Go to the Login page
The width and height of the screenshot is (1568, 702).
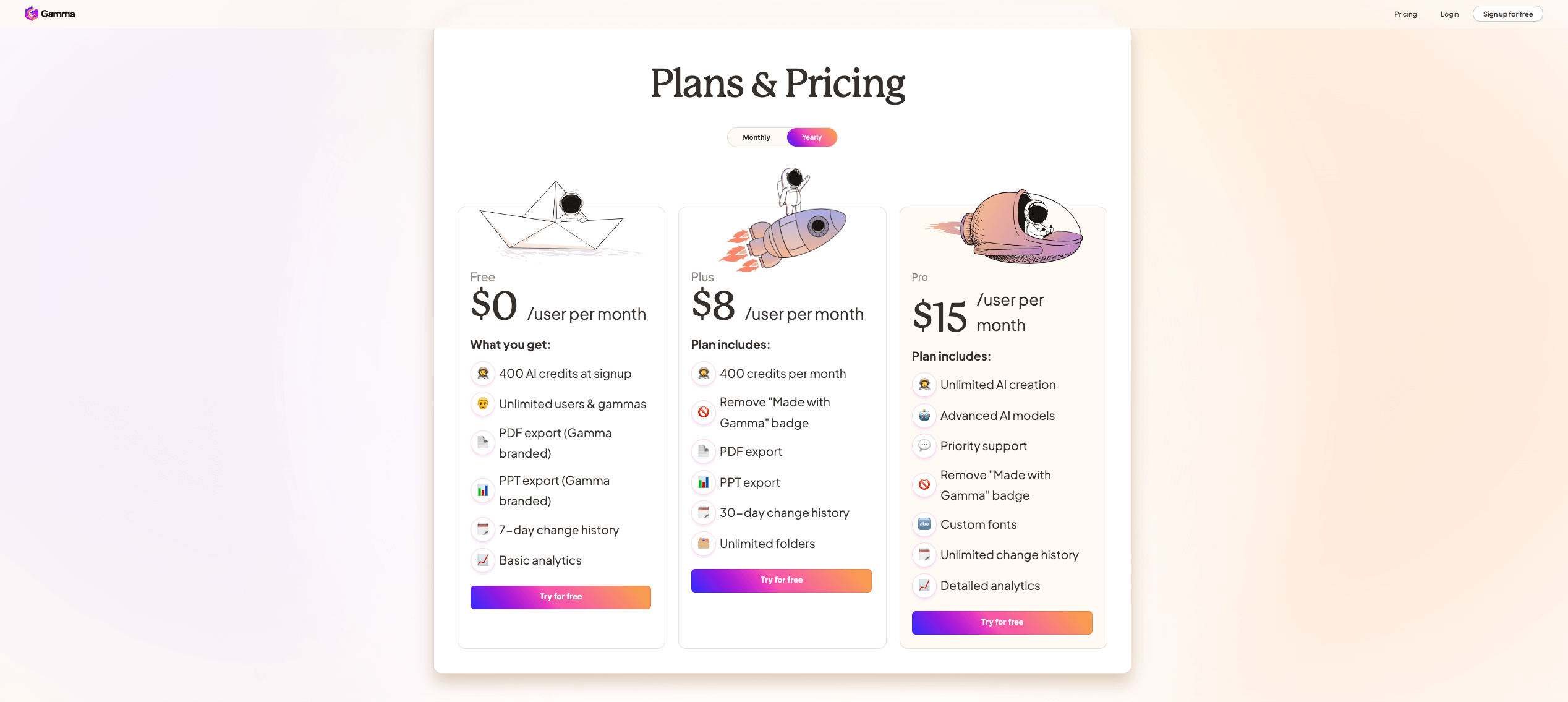[x=1449, y=14]
